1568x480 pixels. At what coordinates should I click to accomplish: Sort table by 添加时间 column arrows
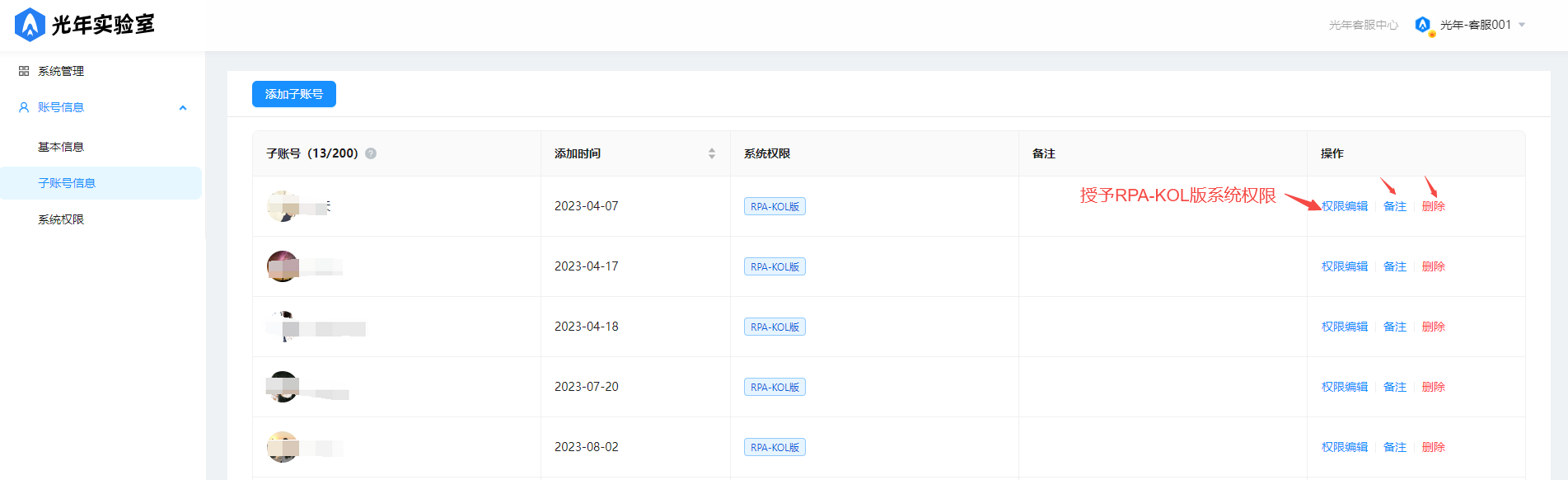[712, 153]
